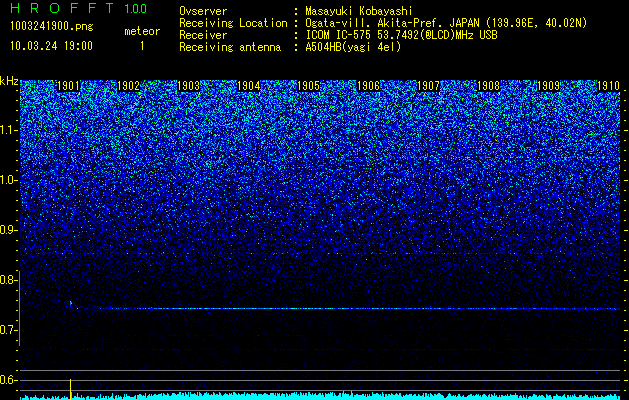Click the 1905 time marker

308,86
